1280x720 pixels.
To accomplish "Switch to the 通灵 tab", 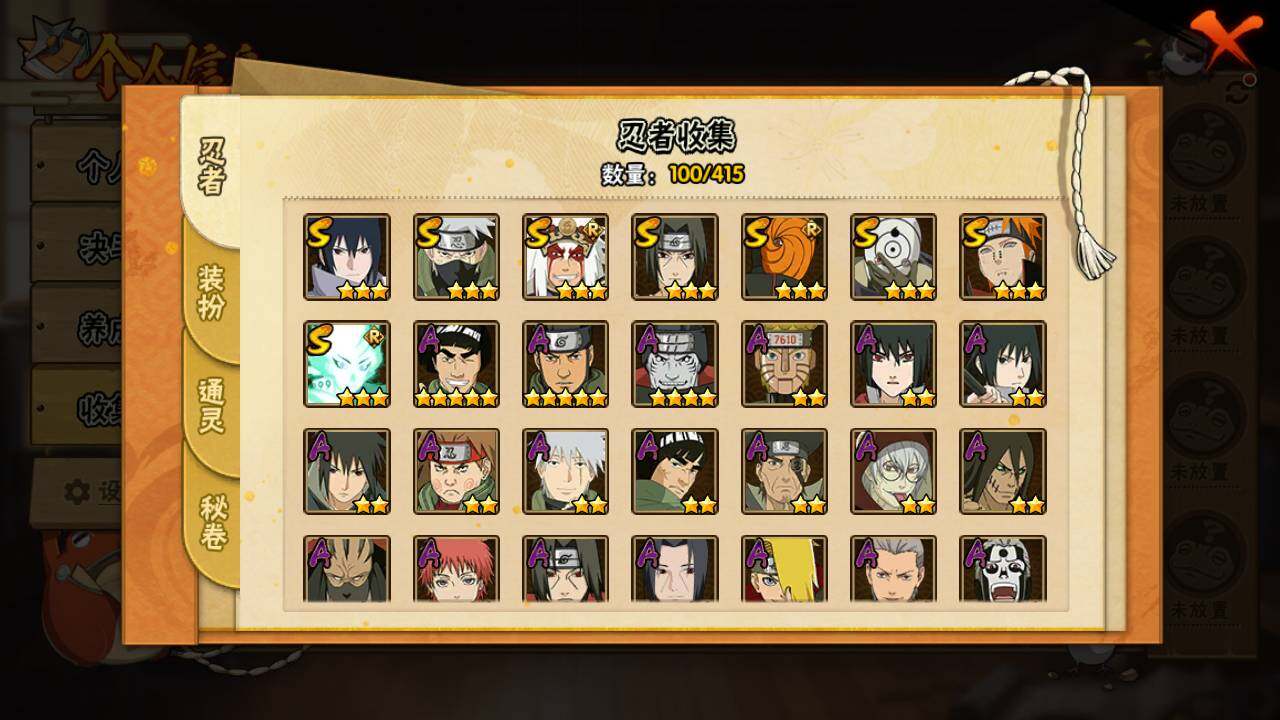I will pos(211,405).
